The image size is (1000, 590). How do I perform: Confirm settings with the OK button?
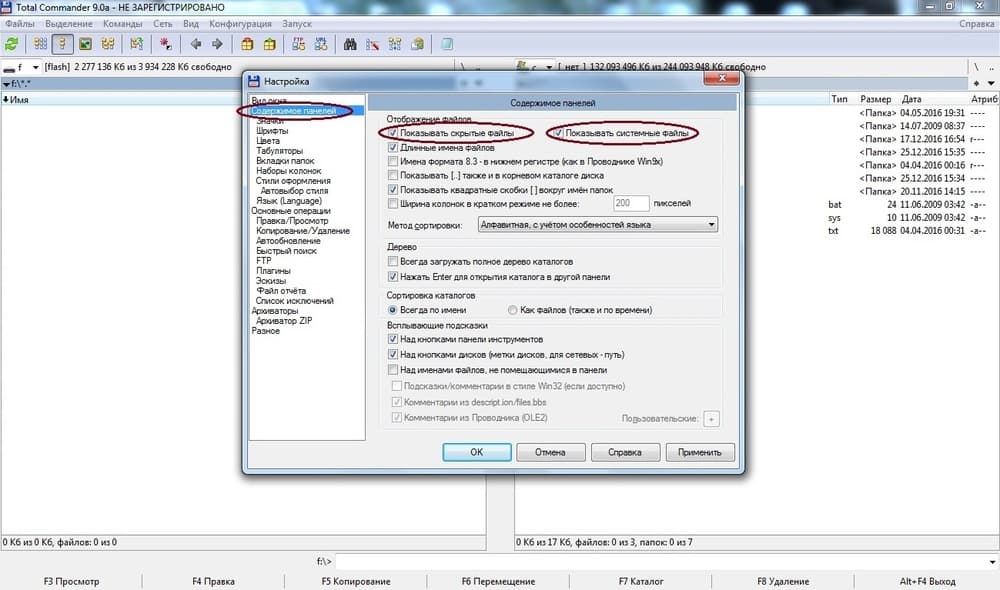point(477,452)
